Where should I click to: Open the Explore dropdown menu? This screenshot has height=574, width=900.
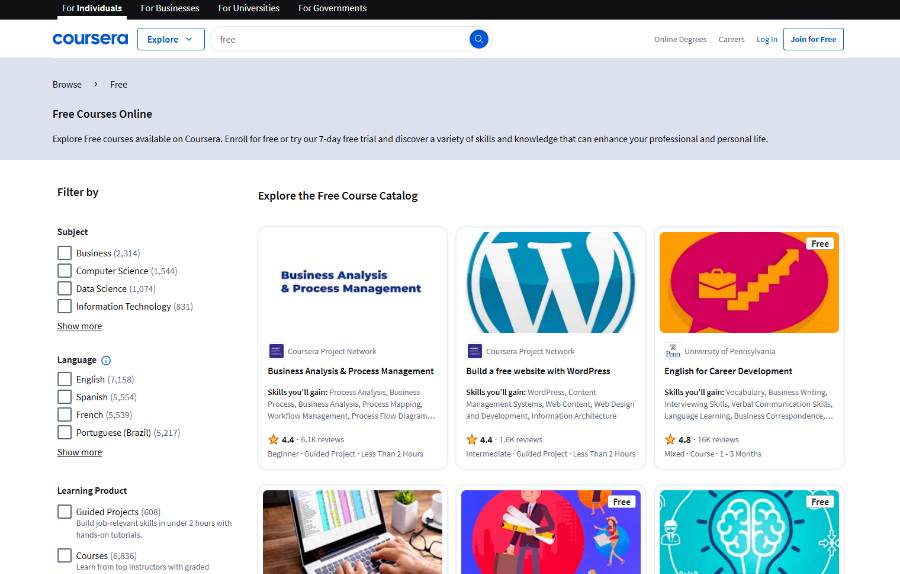coord(170,40)
